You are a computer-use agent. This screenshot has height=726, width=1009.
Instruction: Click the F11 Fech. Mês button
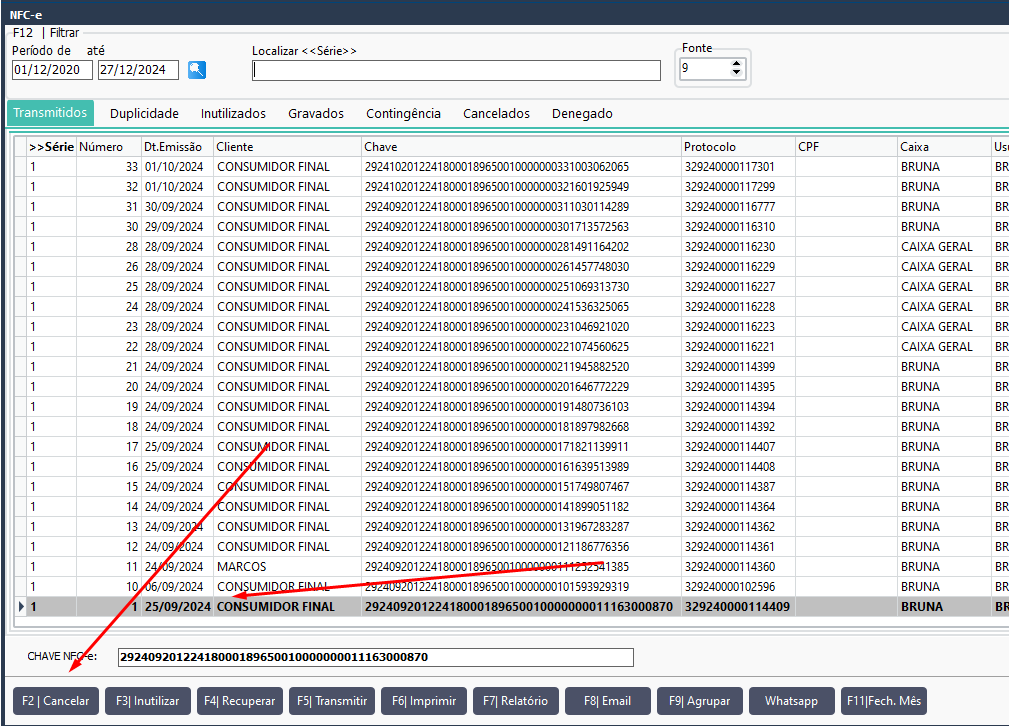[x=883, y=701]
